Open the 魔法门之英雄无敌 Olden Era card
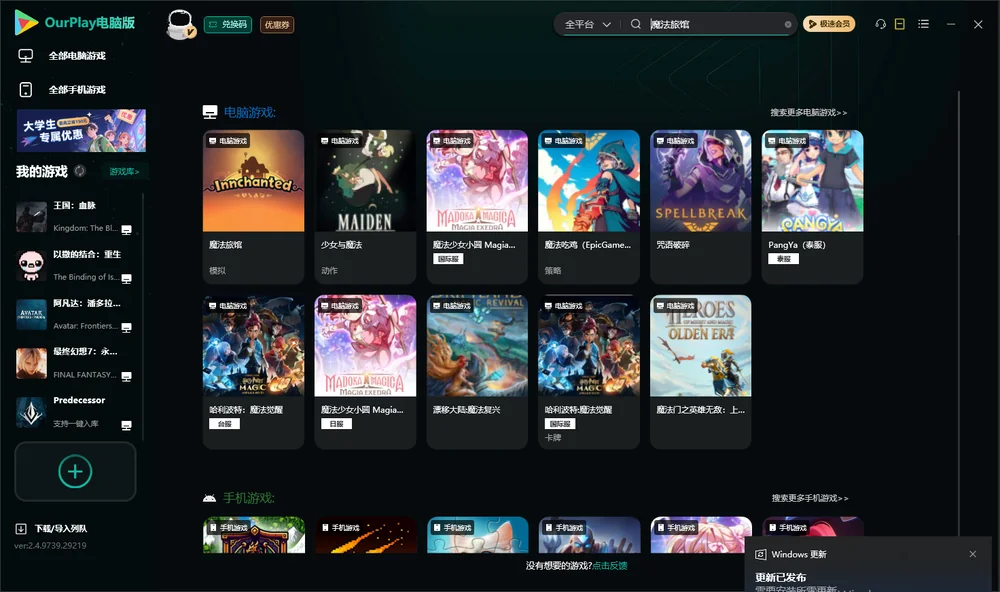Viewport: 1000px width, 592px height. [701, 372]
